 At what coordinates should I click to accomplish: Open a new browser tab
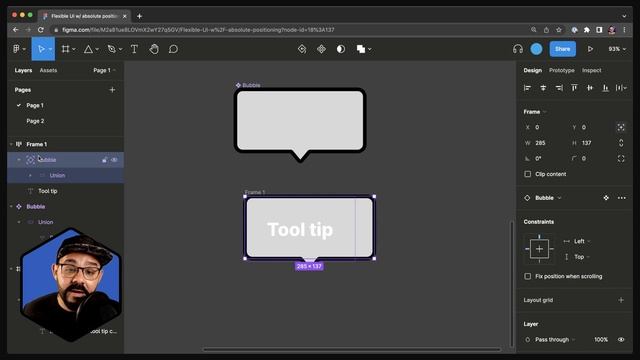pos(139,16)
